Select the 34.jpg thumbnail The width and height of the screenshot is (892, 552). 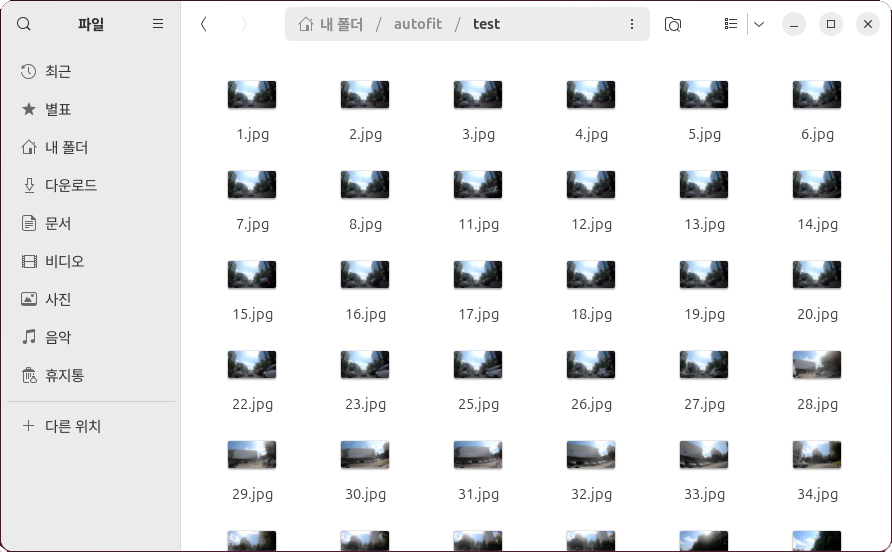[817, 454]
